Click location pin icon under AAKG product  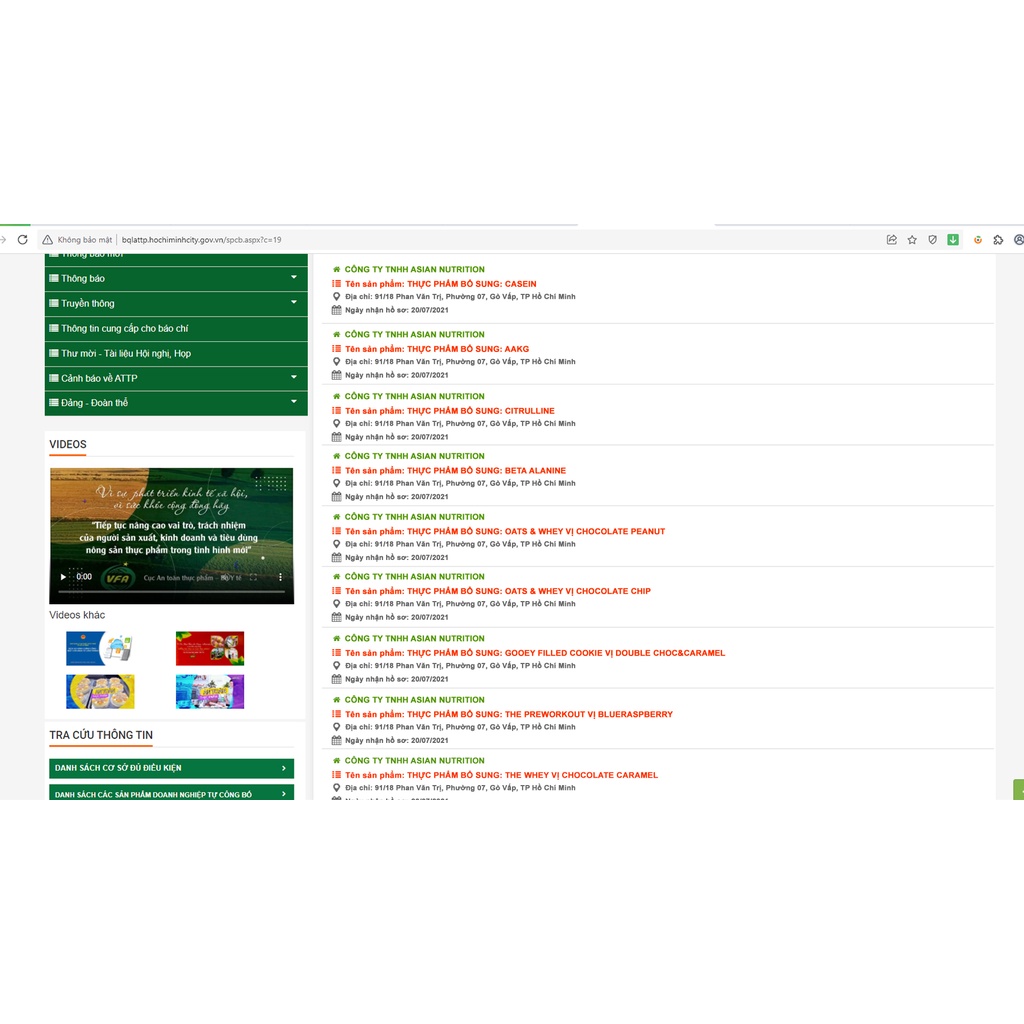[x=336, y=361]
